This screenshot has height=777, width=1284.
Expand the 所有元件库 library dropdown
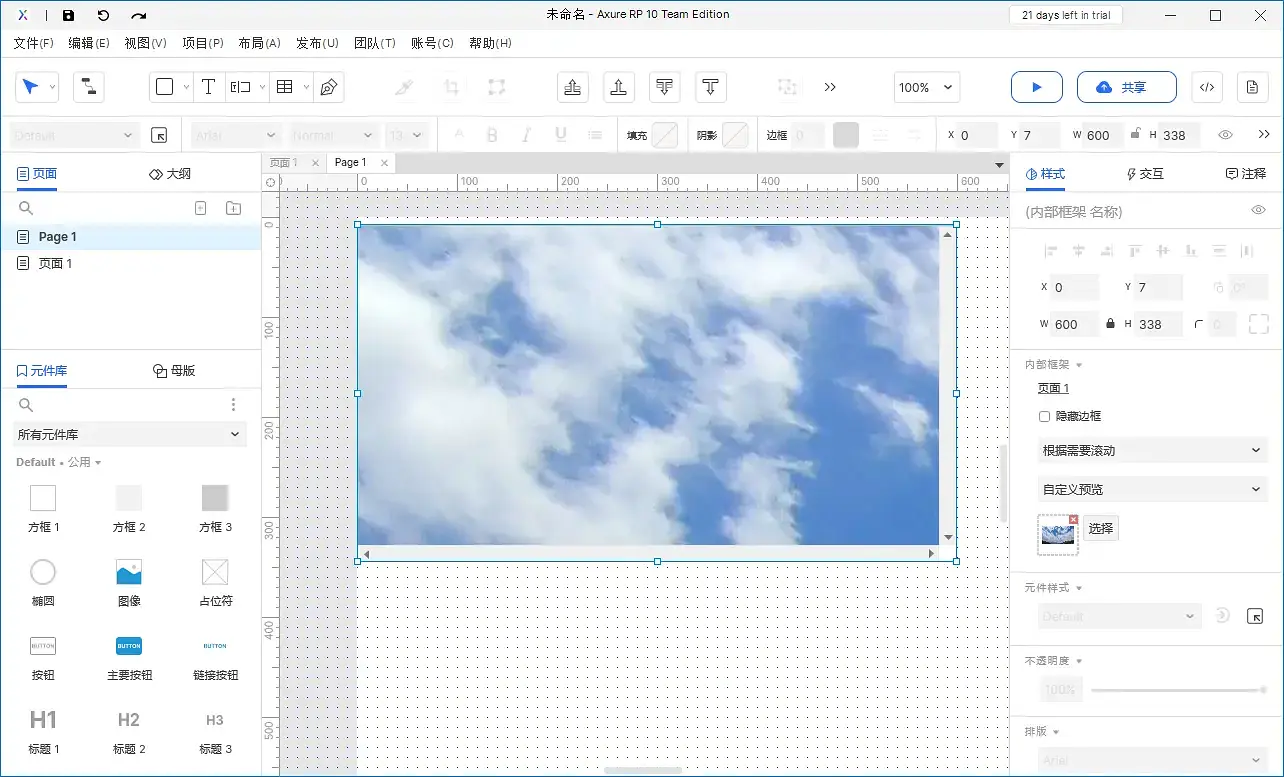[129, 434]
